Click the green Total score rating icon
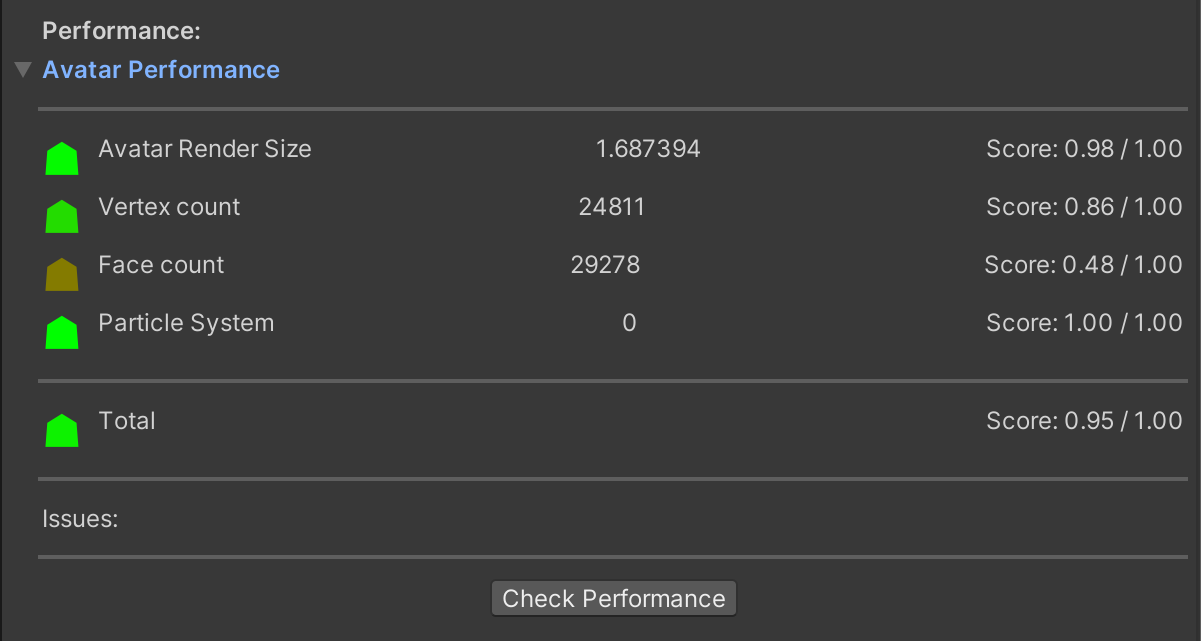Image resolution: width=1201 pixels, height=641 pixels. click(62, 431)
